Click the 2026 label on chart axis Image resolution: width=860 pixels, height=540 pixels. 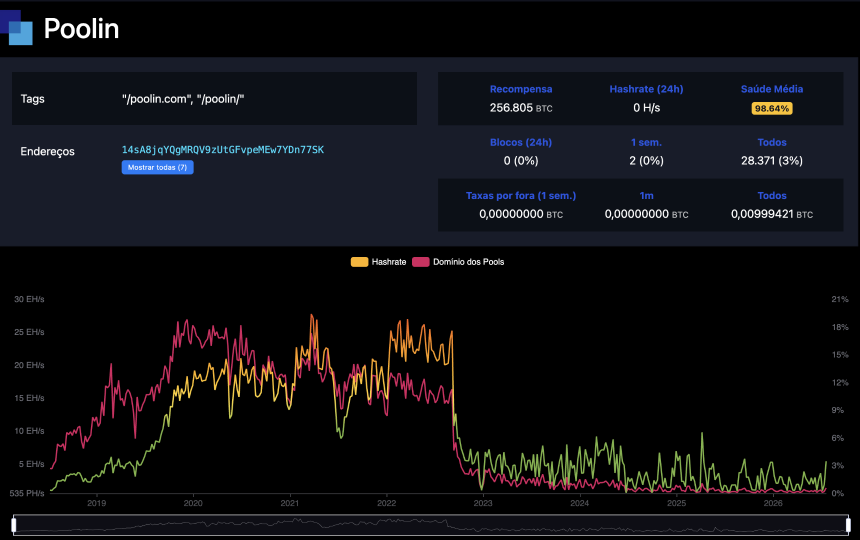[773, 503]
